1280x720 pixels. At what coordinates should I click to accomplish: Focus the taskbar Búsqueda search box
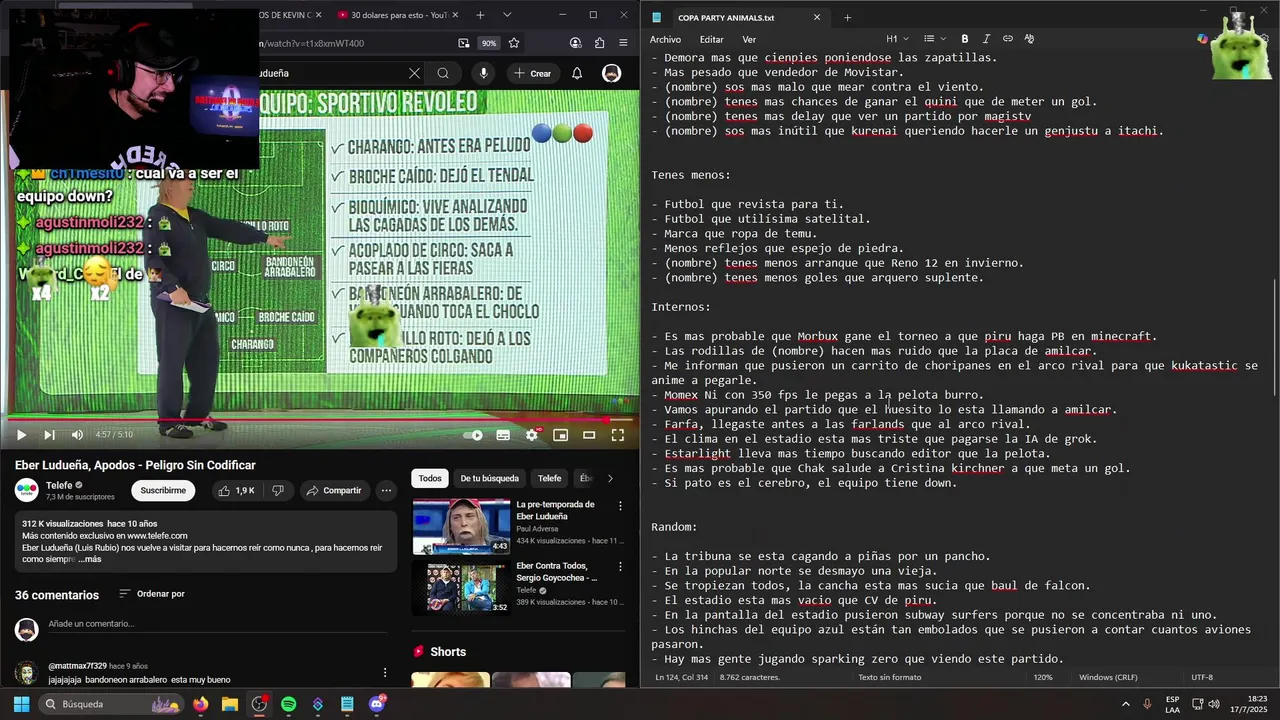click(111, 704)
